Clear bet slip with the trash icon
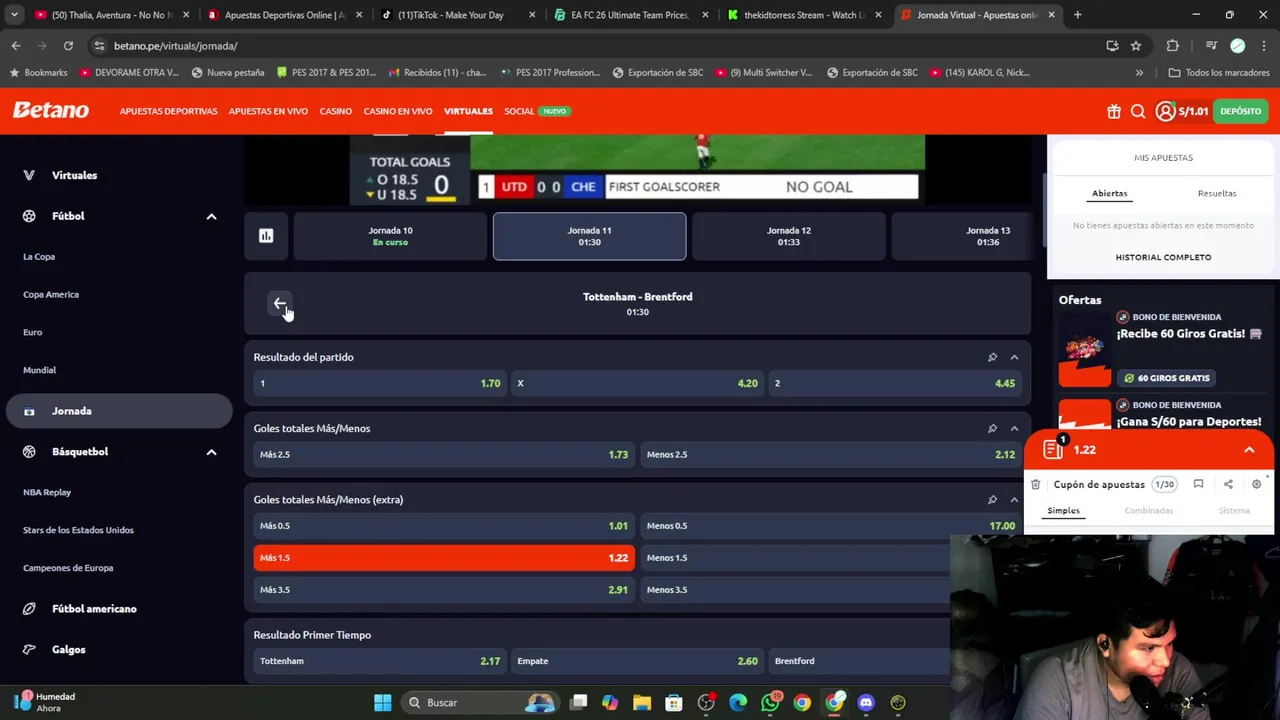Image resolution: width=1280 pixels, height=720 pixels. click(1036, 484)
